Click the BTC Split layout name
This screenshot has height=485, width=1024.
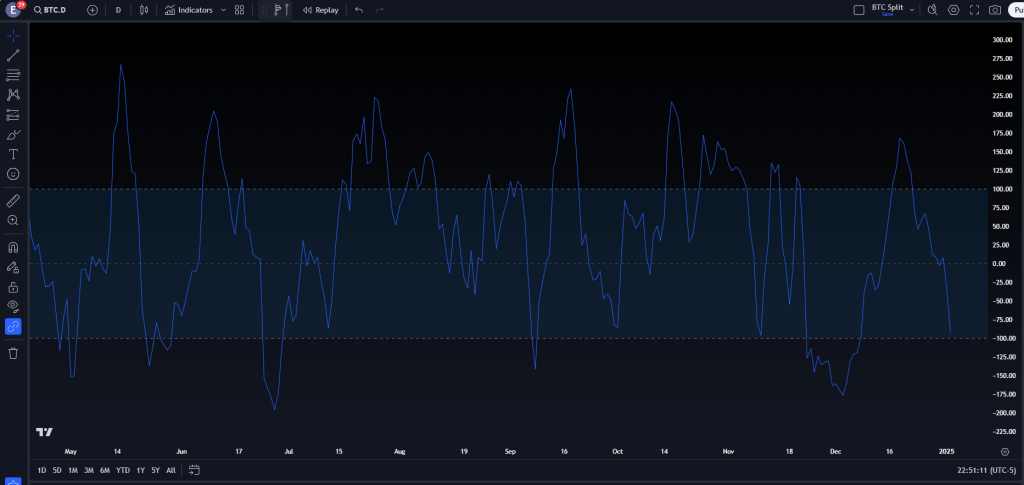pos(888,9)
